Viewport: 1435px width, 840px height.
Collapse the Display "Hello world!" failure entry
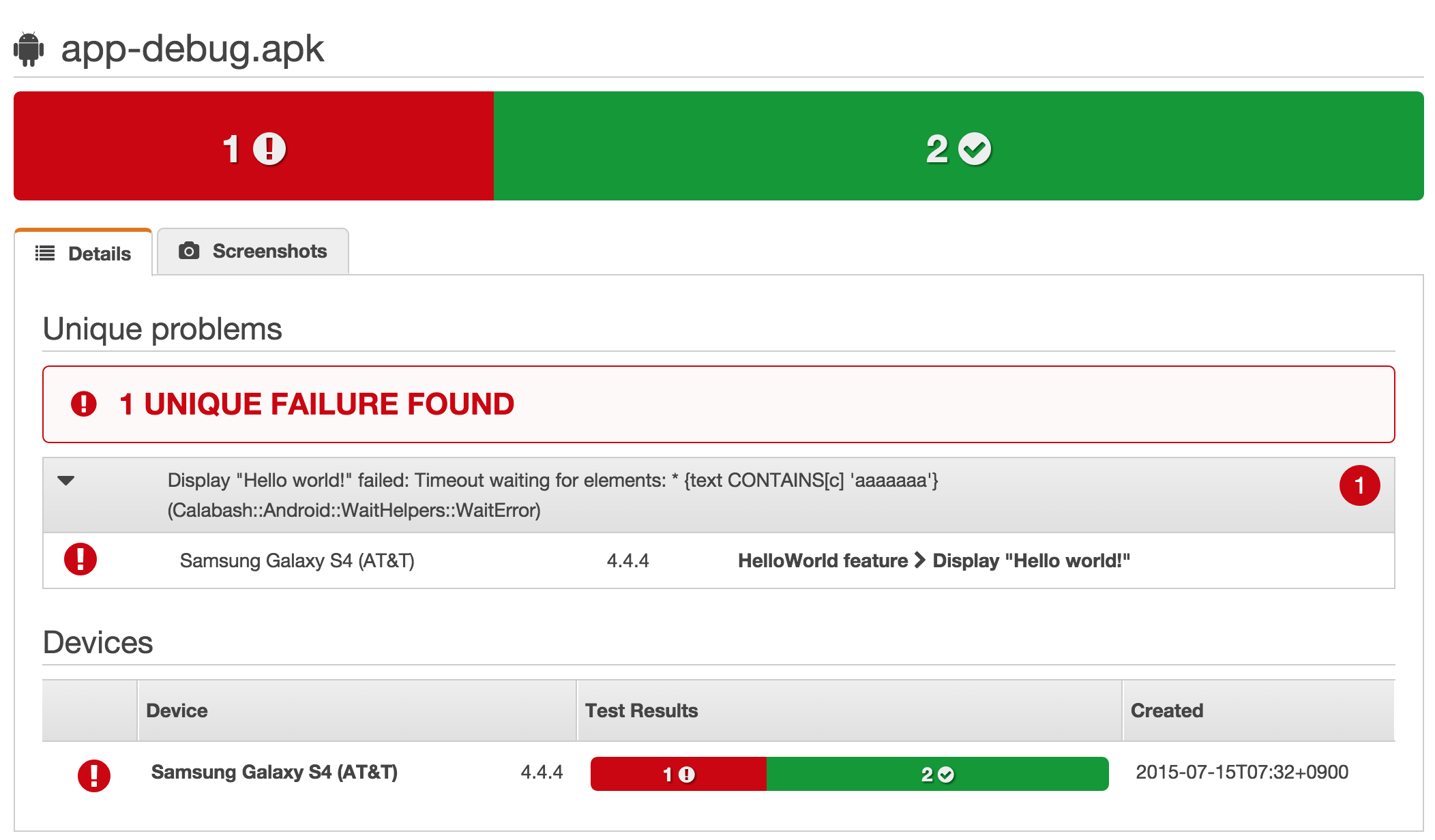point(66,481)
